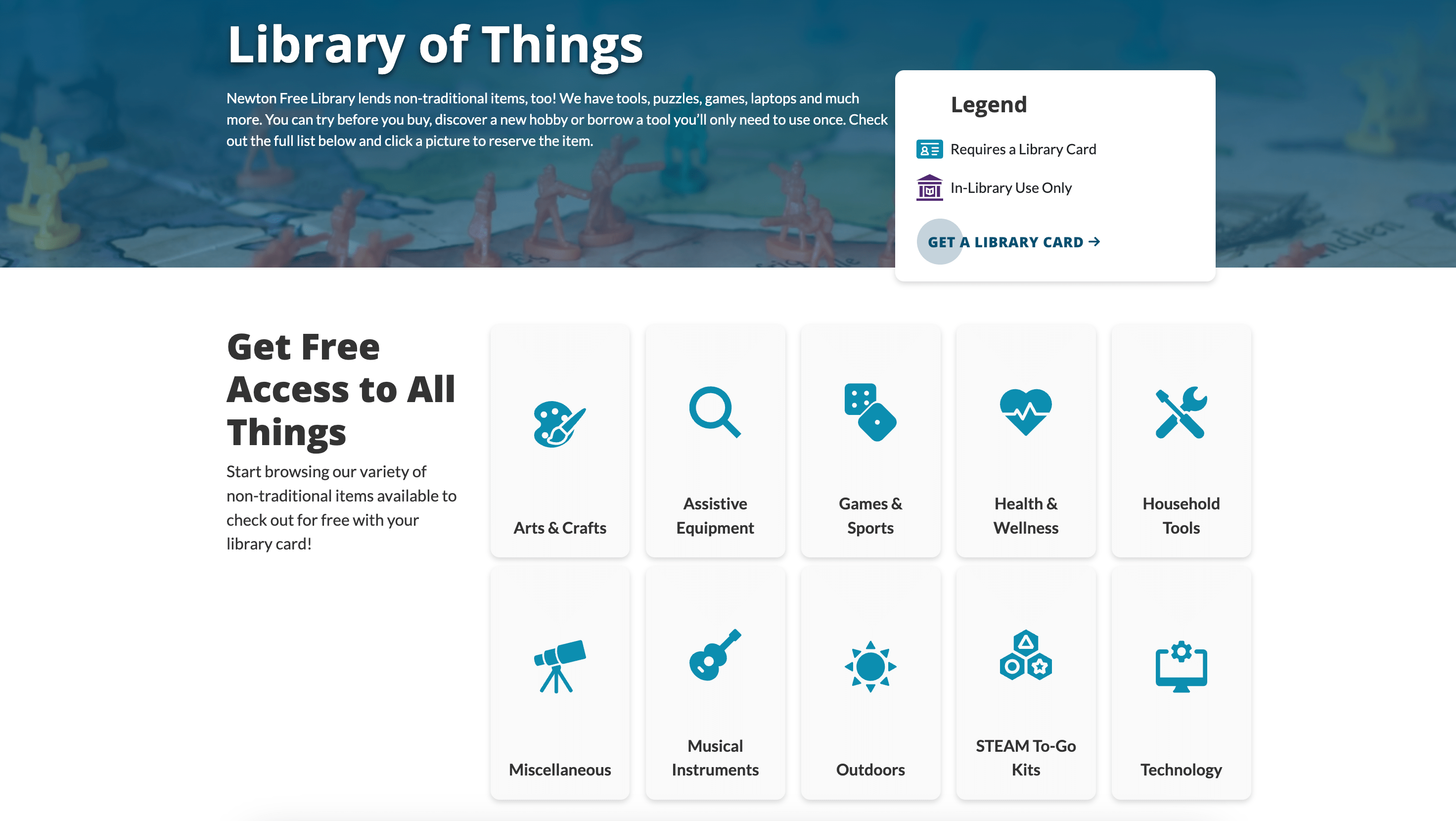Click the Games & Sports dice icon

[870, 412]
